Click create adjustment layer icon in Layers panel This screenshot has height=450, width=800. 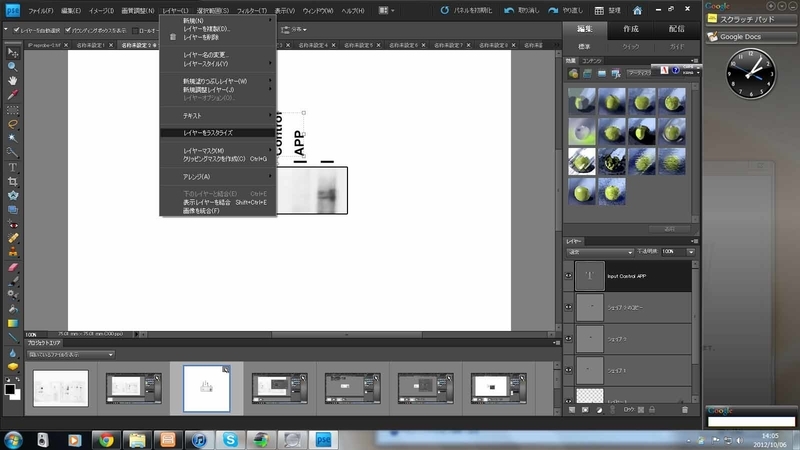(x=599, y=410)
